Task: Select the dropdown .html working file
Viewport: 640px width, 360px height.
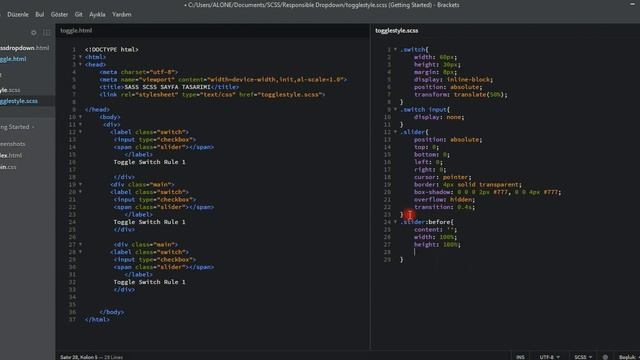Action: (x=24, y=48)
